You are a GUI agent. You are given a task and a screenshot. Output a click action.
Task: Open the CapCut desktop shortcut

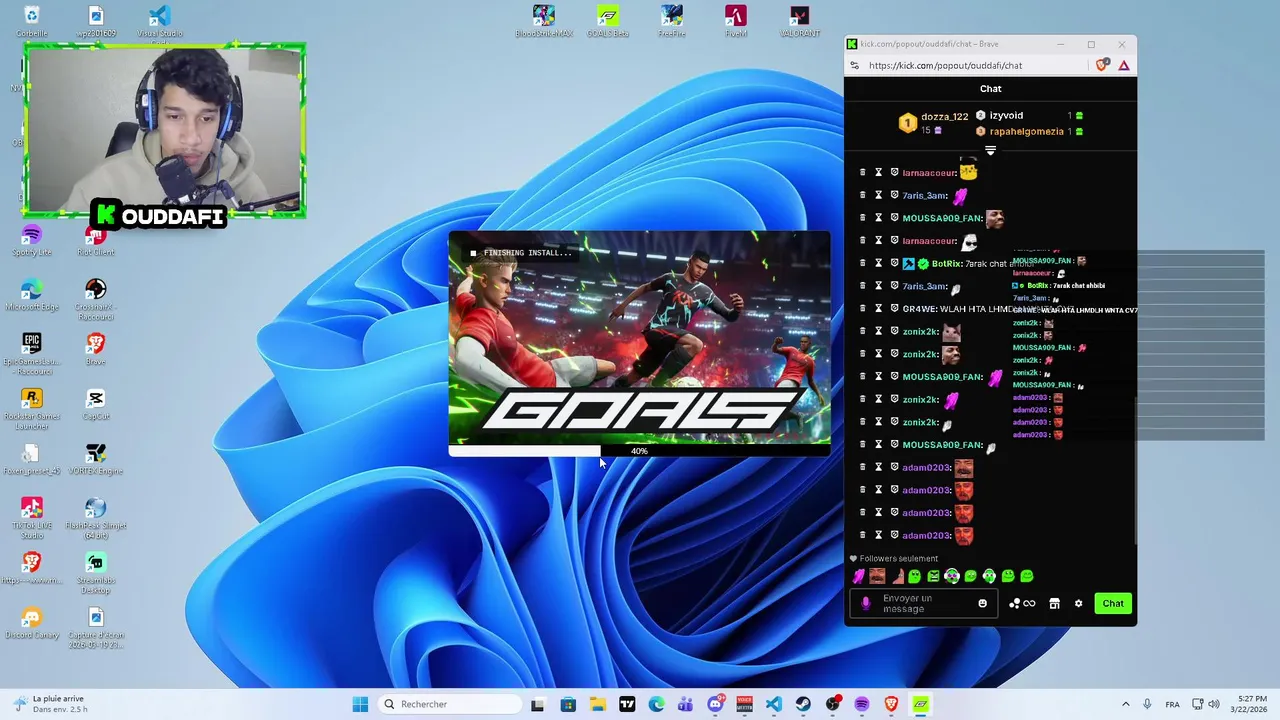coord(96,404)
